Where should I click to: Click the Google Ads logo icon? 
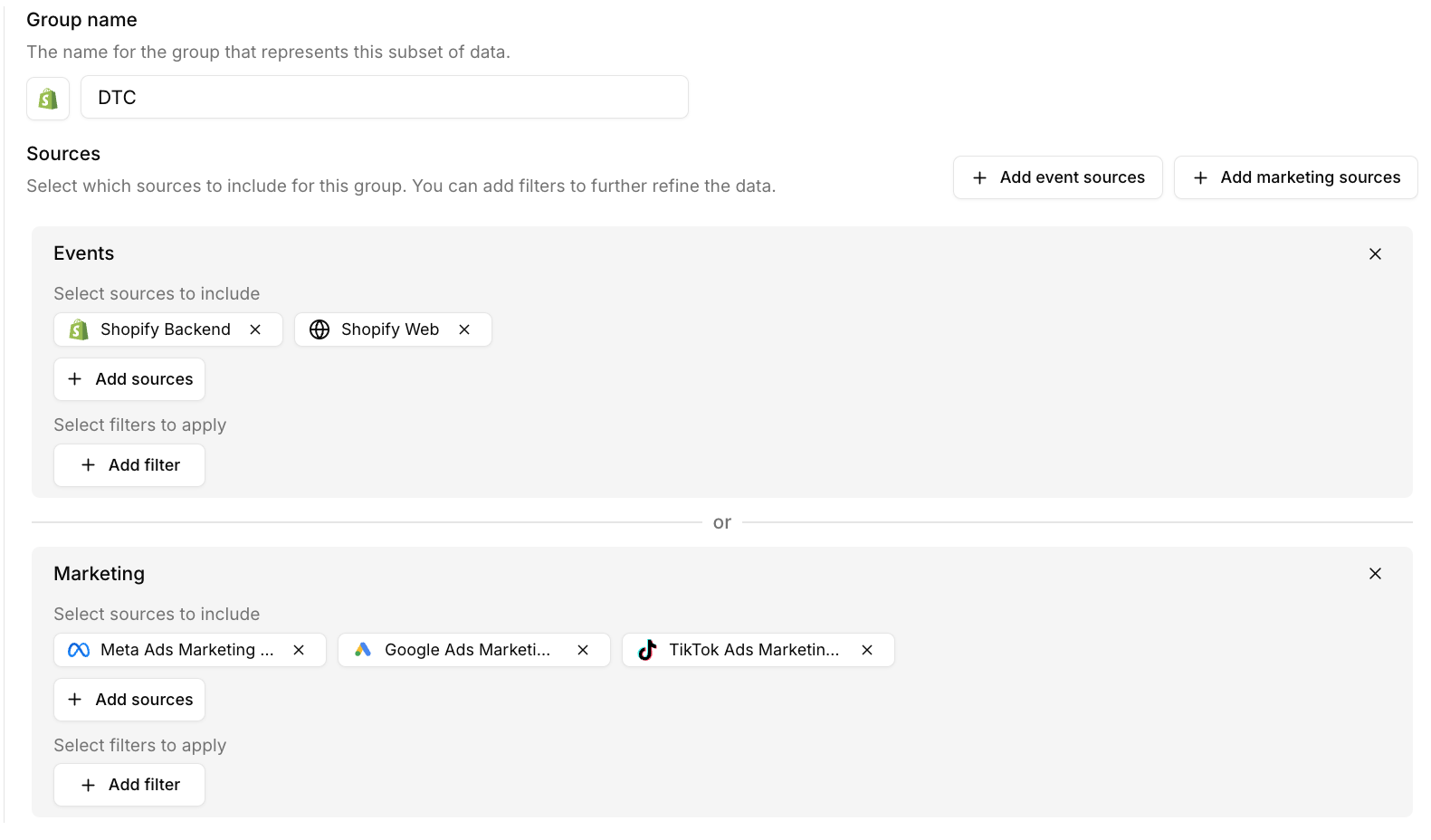[363, 650]
